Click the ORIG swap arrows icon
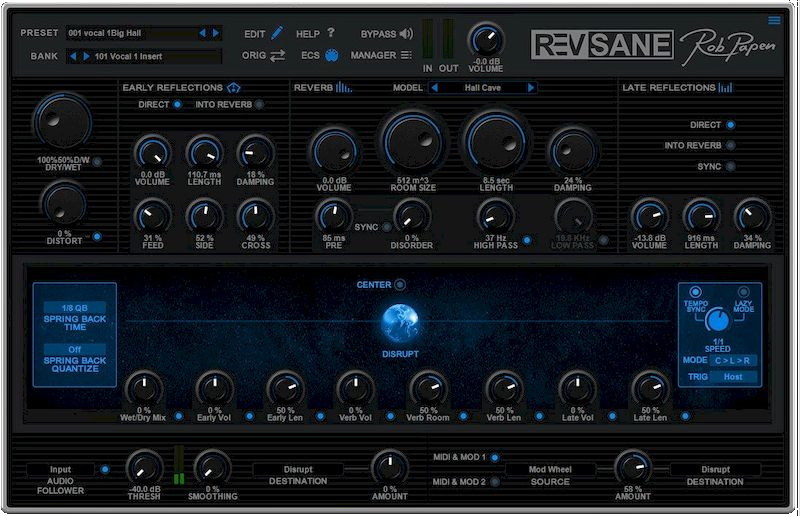The height and width of the screenshot is (516, 800). coord(278,55)
